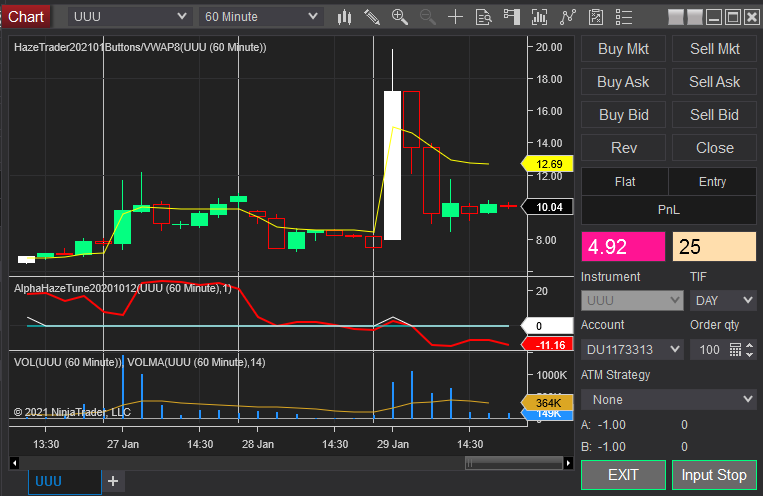Click the Sell Bid button

click(x=714, y=115)
